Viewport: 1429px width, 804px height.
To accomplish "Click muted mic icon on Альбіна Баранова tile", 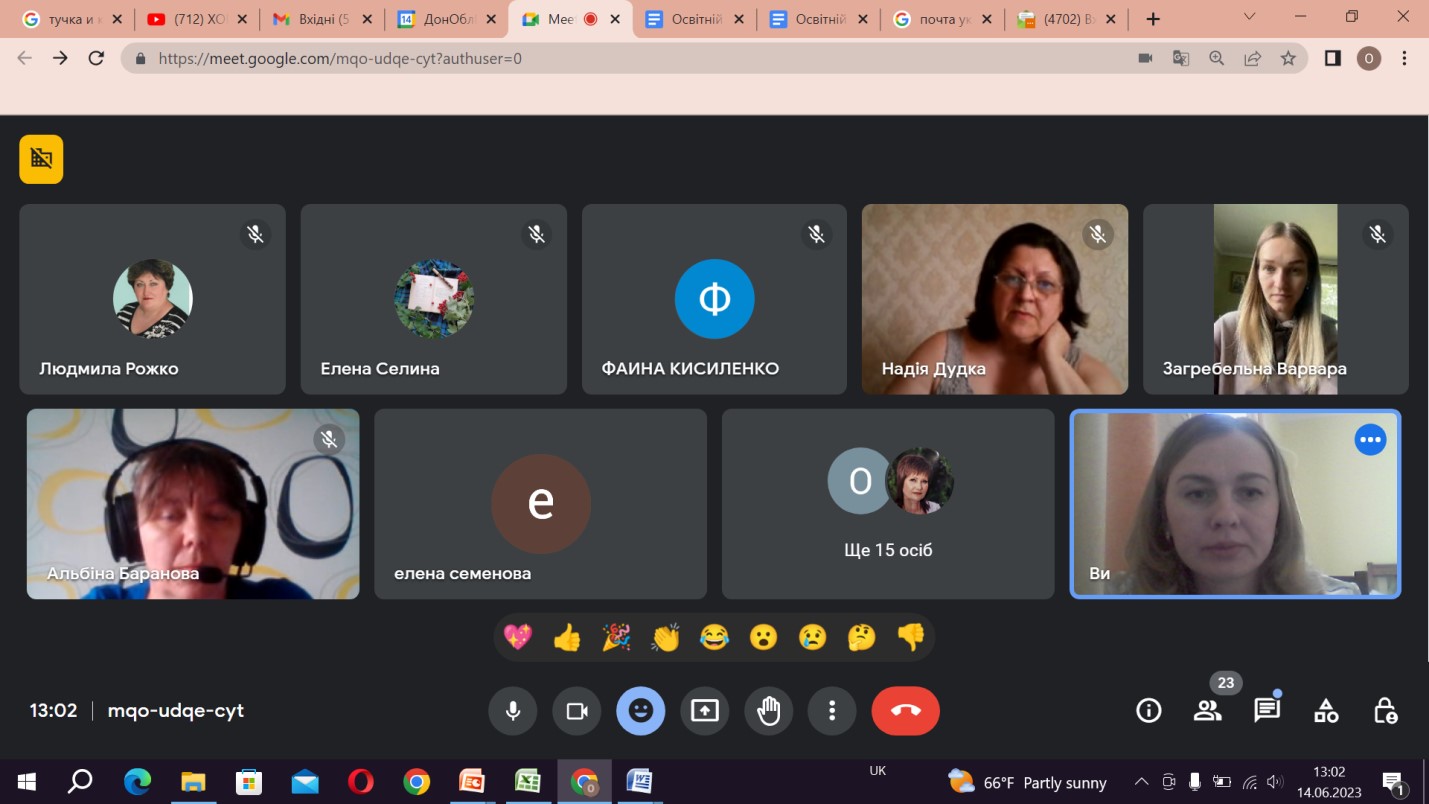I will click(x=329, y=439).
